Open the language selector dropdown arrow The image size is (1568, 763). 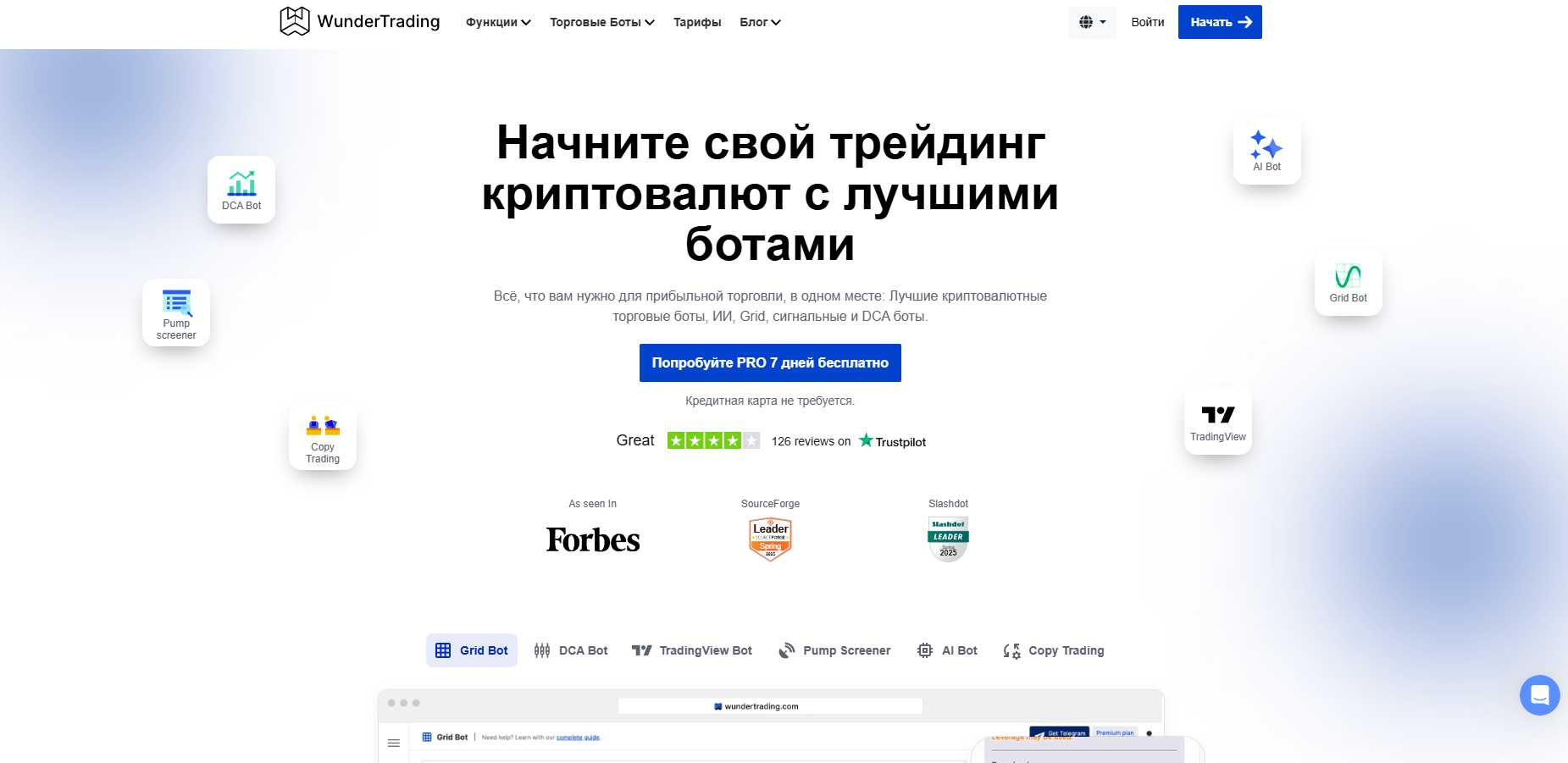[1103, 23]
